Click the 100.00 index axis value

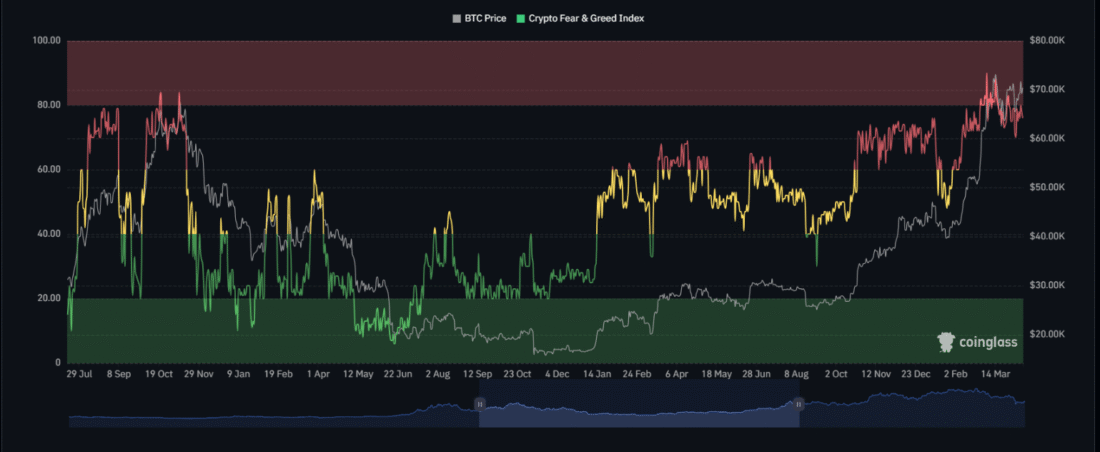click(46, 41)
